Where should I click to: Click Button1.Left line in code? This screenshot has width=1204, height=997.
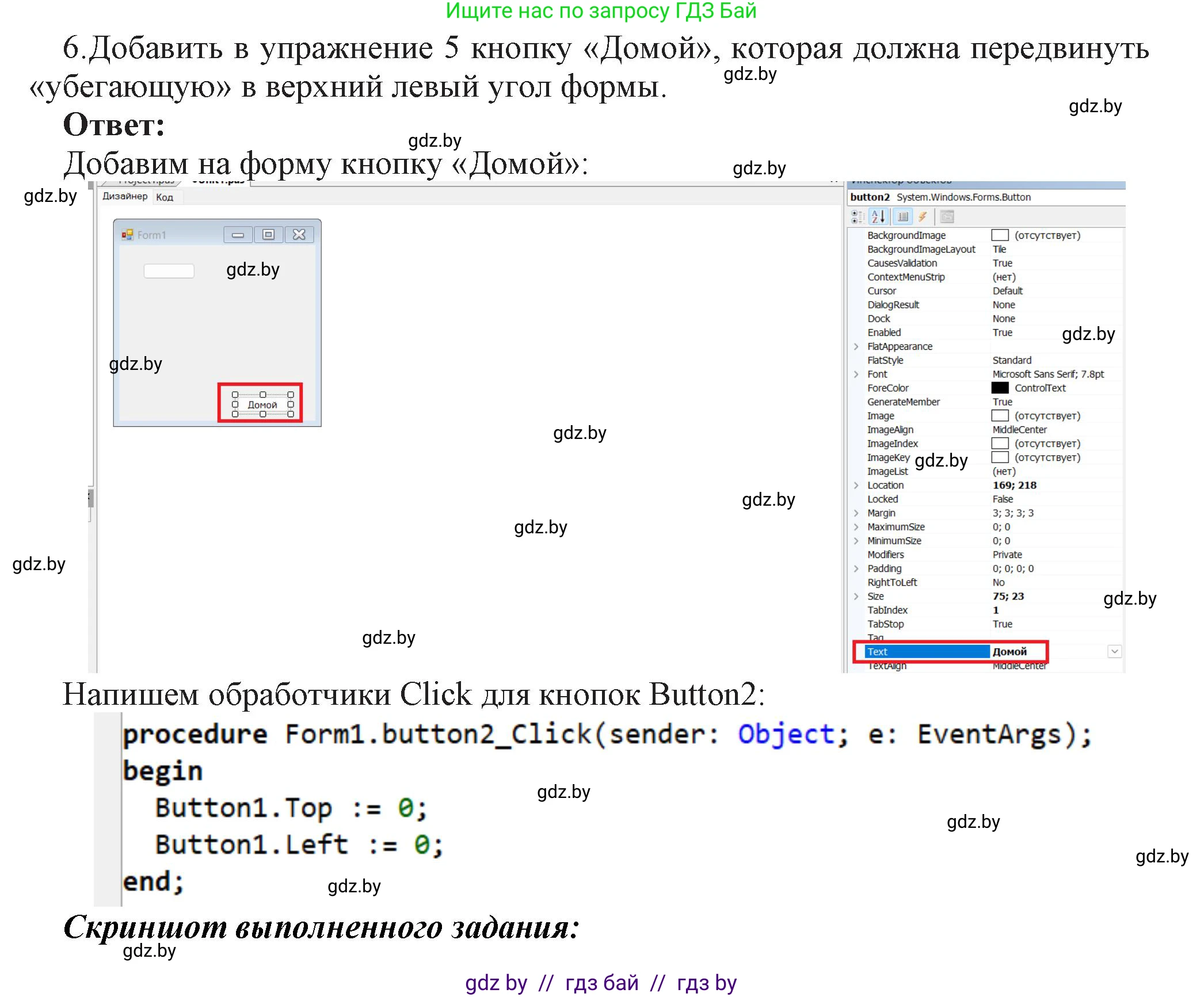299,845
